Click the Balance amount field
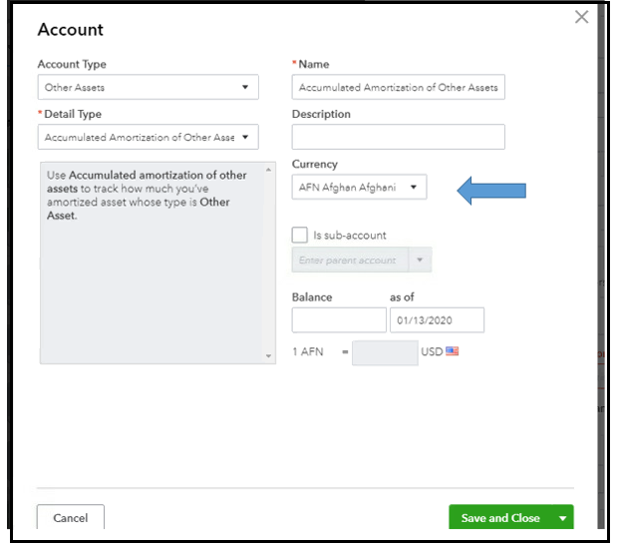Screen dimensions: 619x547 point(338,320)
